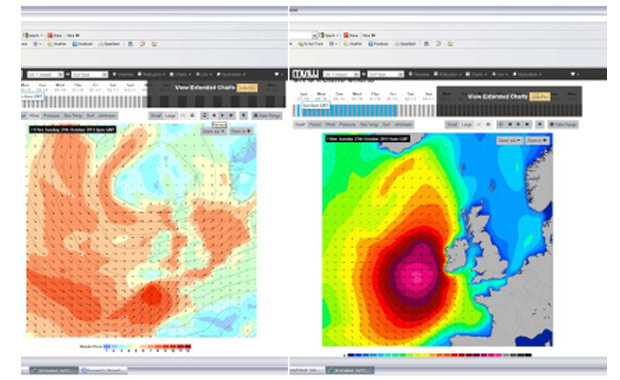
Task: Click Overview in left window navbar
Action: [123, 74]
